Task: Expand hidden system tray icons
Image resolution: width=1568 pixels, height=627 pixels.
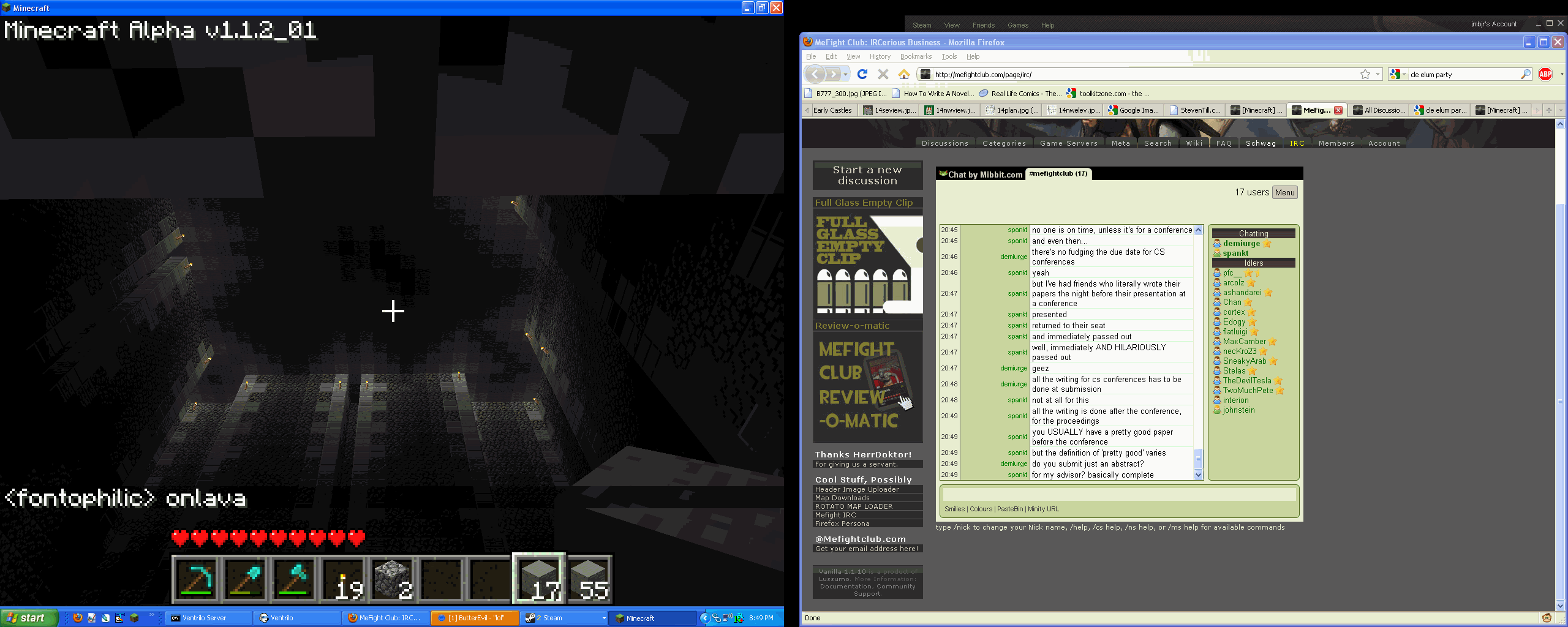Action: tap(704, 618)
